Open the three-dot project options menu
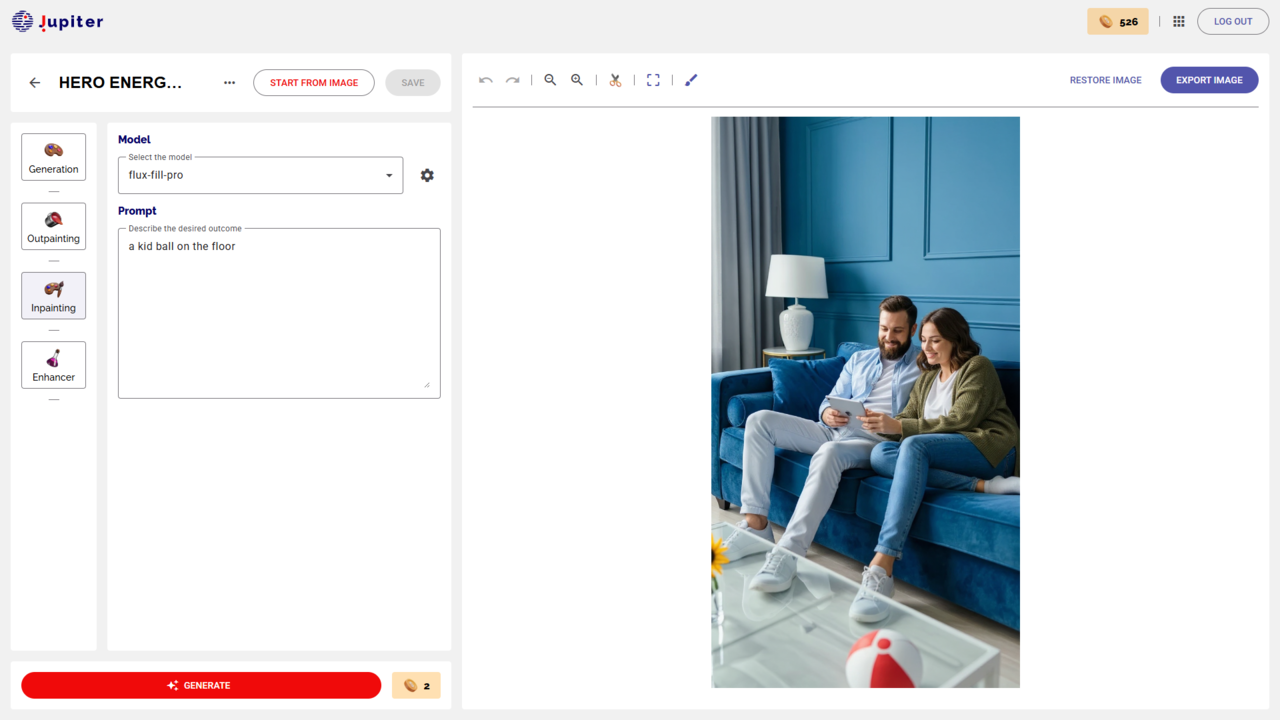 (230, 83)
